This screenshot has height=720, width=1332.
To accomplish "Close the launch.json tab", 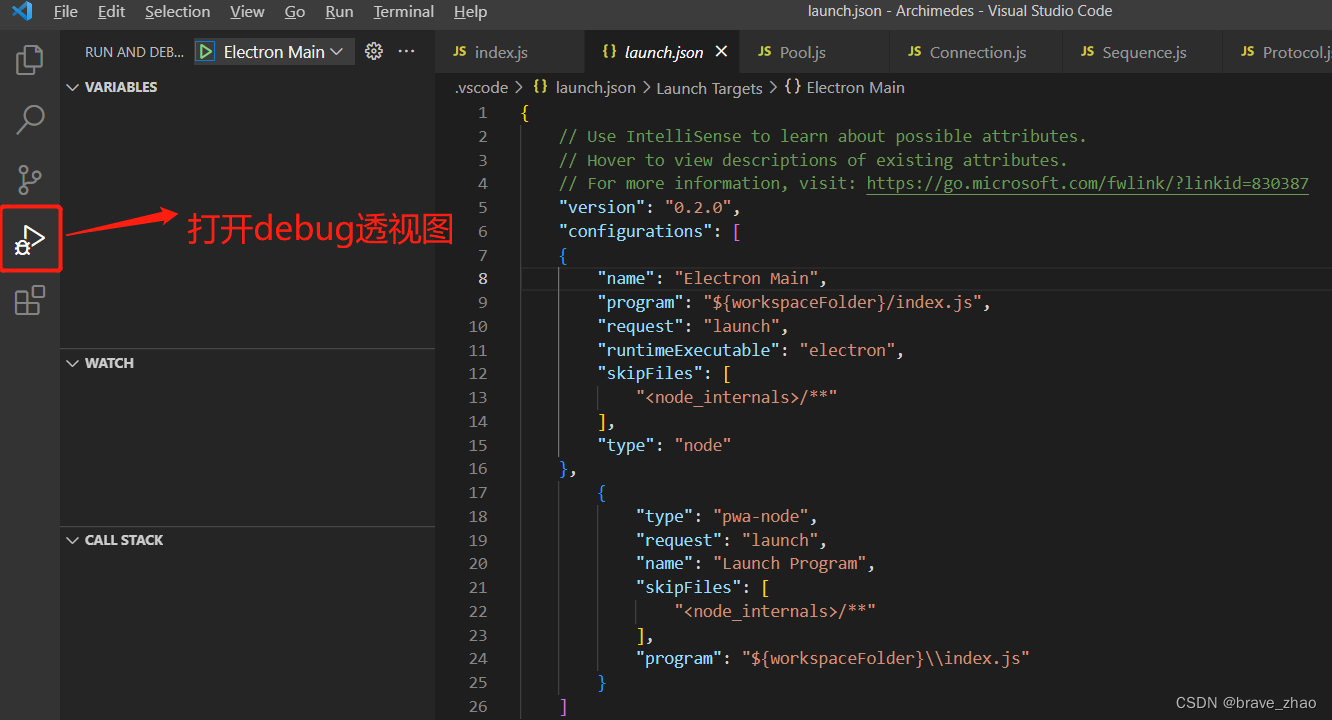I will coord(722,51).
